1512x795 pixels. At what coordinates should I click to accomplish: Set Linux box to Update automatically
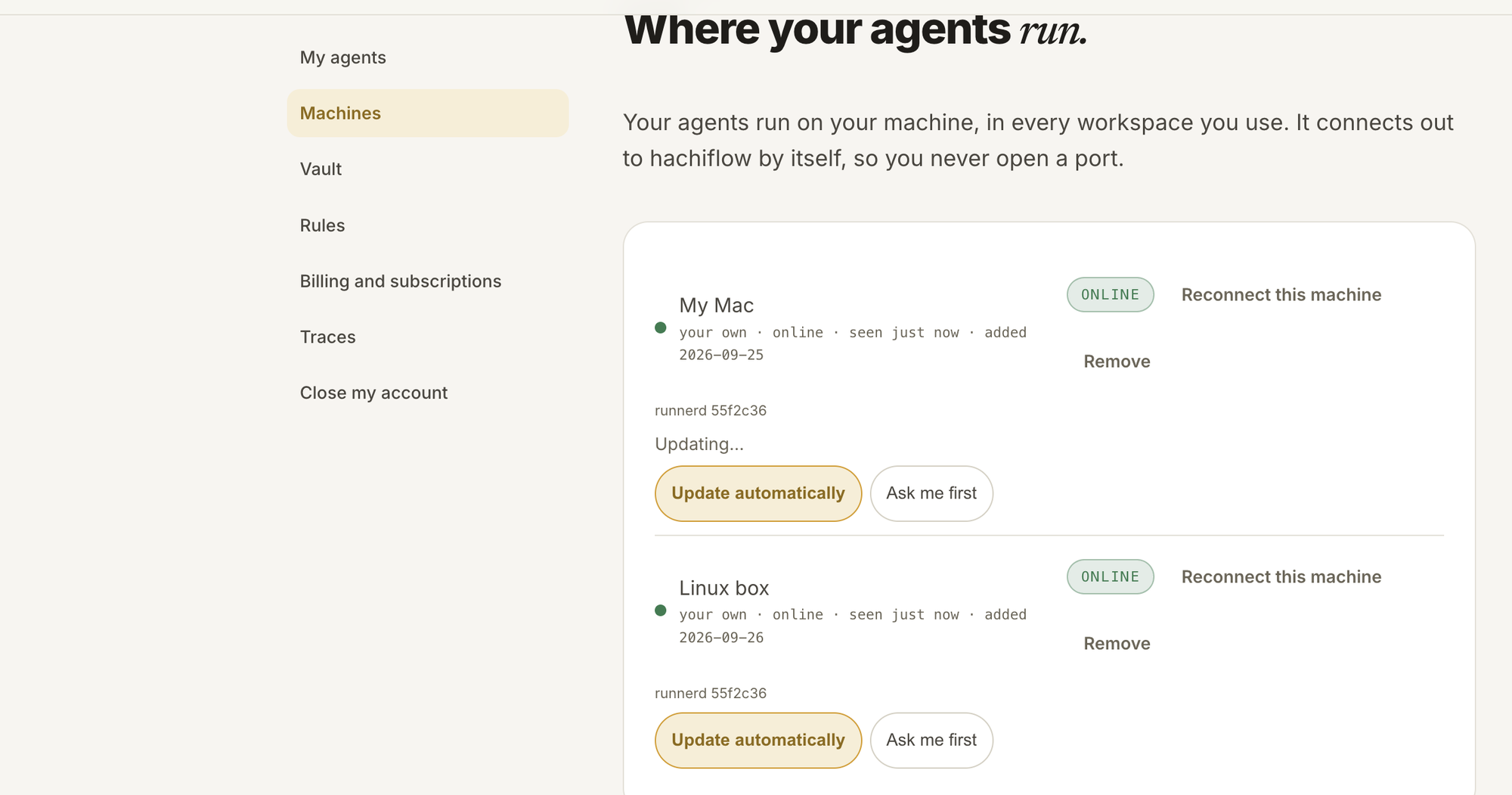point(758,741)
